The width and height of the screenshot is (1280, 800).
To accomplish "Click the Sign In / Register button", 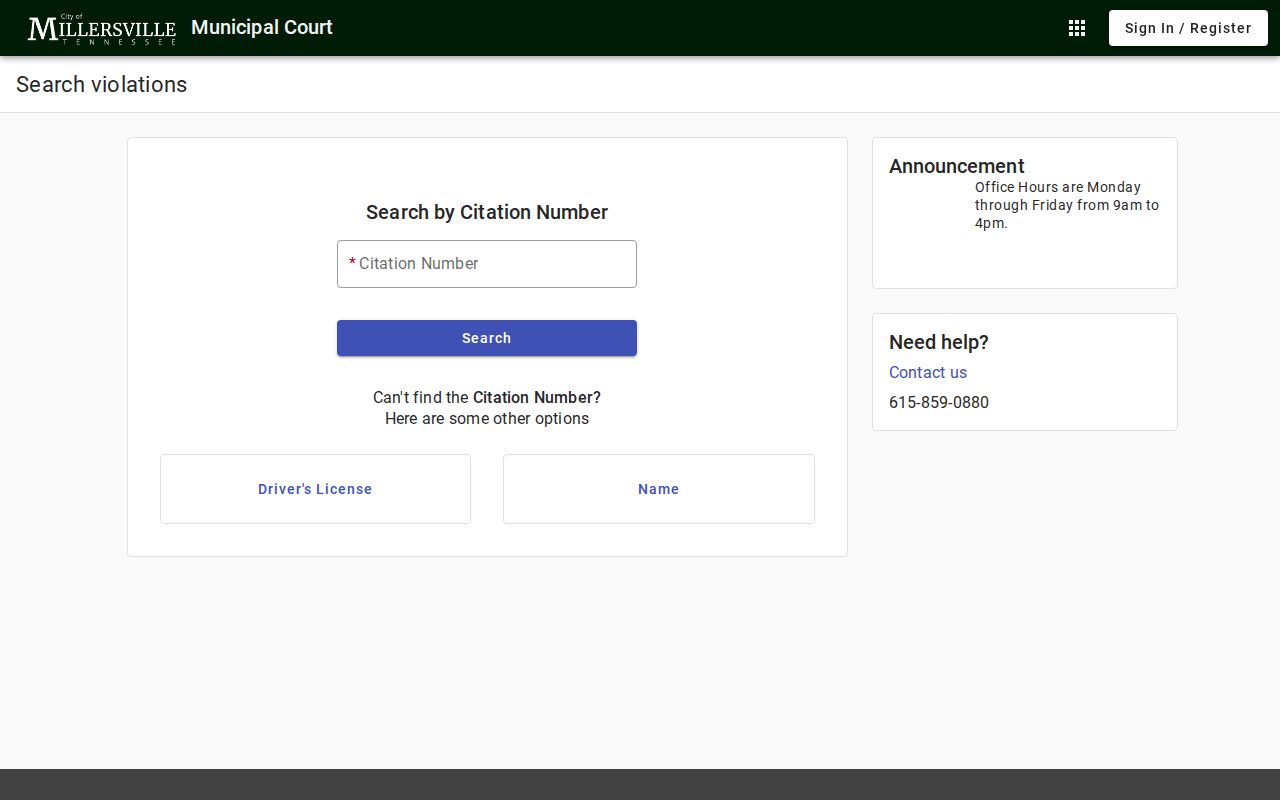I will pyautogui.click(x=1188, y=28).
